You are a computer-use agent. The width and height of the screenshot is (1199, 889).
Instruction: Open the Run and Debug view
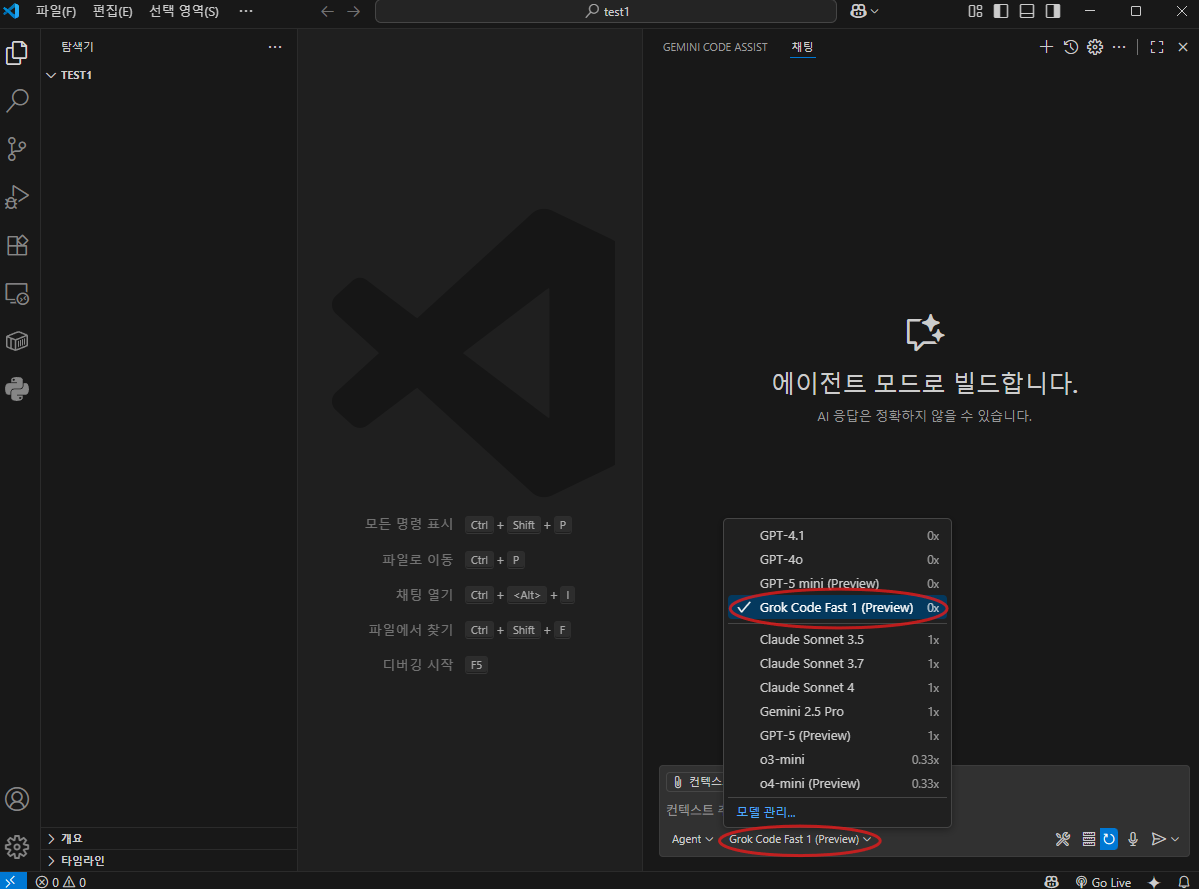click(x=17, y=197)
